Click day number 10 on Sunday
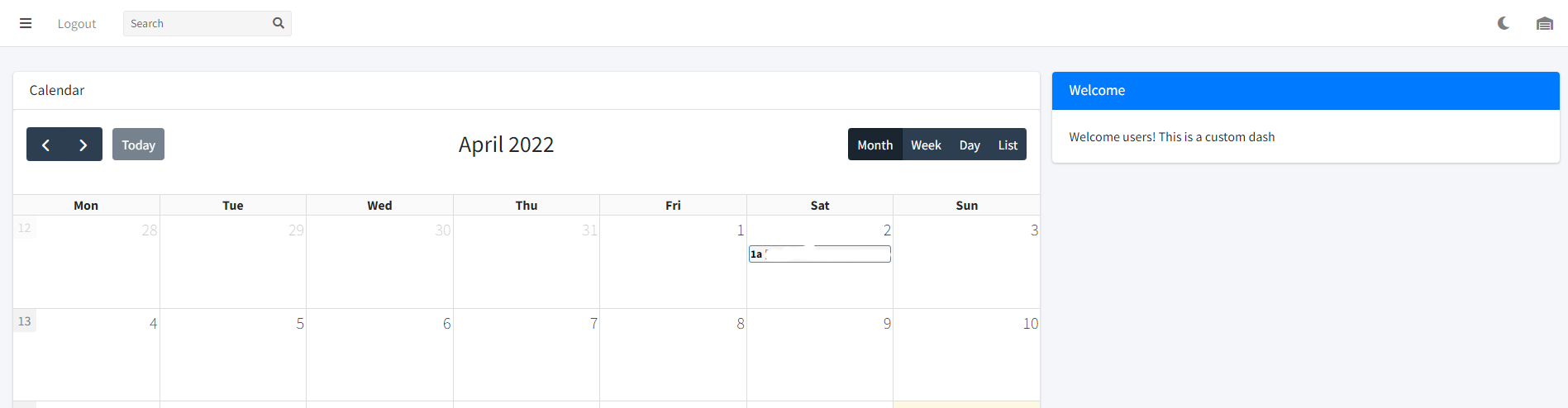Viewport: 1568px width, 408px height. (1030, 324)
